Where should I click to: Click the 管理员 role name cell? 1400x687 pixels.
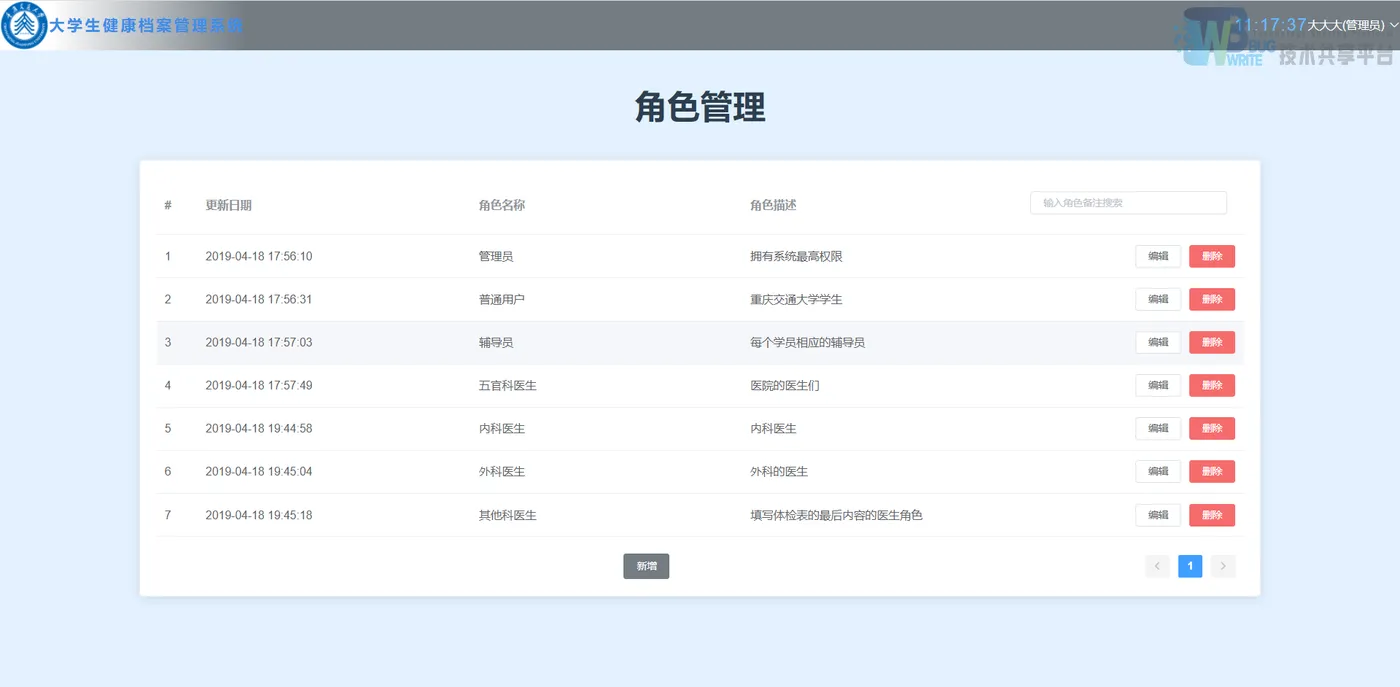496,256
